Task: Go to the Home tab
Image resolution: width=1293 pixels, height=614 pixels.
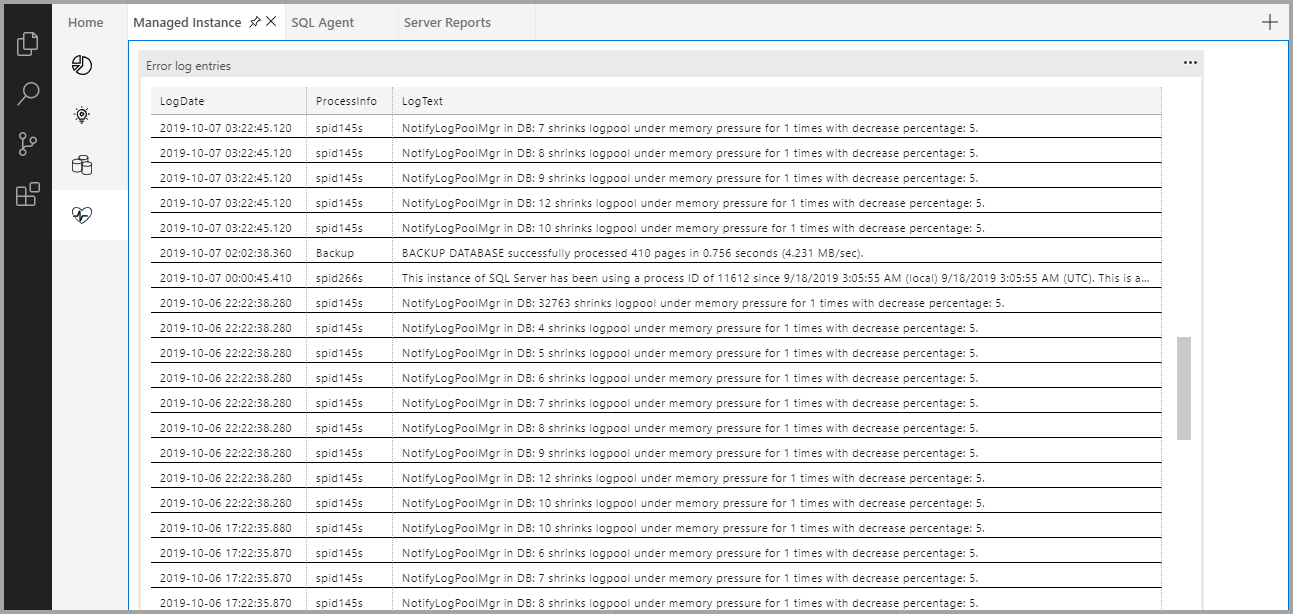Action: click(85, 21)
